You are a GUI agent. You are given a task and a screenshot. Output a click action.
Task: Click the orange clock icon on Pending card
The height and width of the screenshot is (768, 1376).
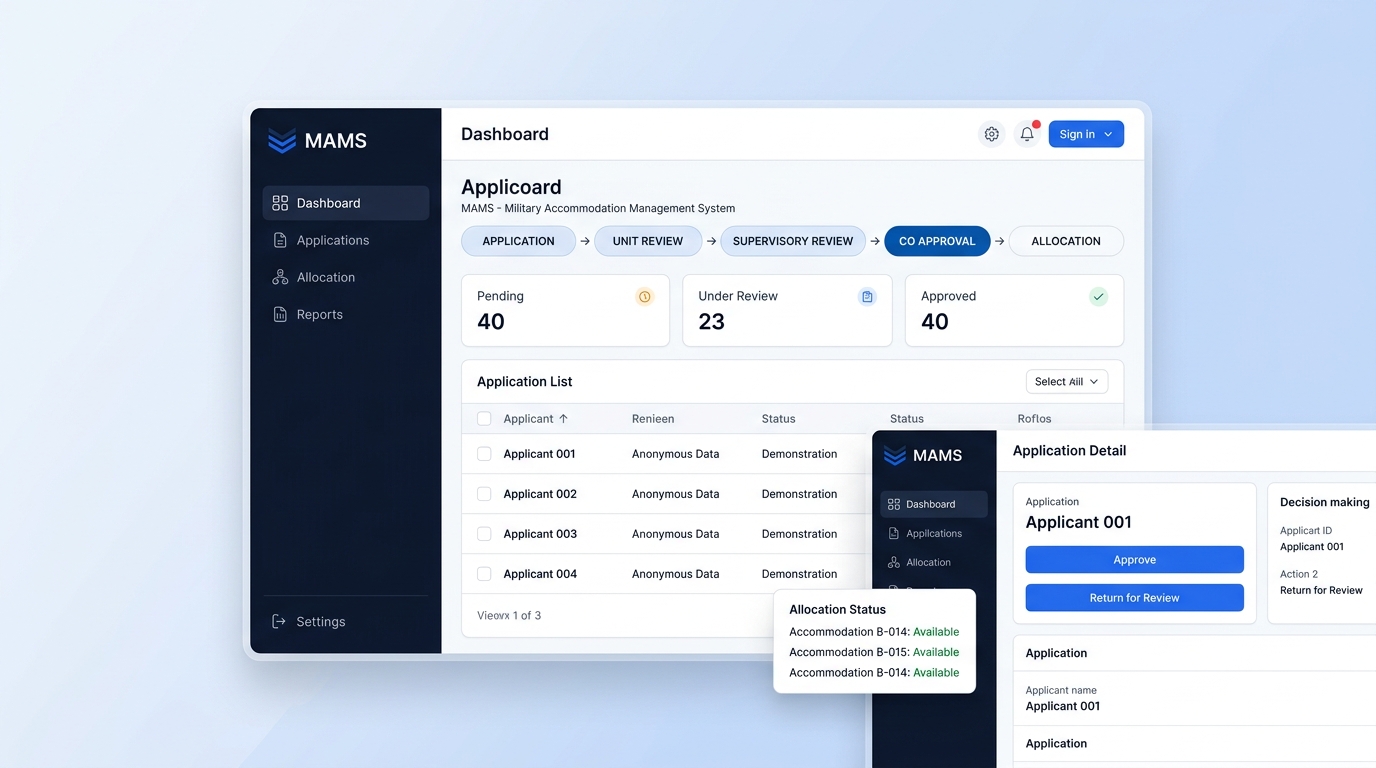pyautogui.click(x=645, y=297)
